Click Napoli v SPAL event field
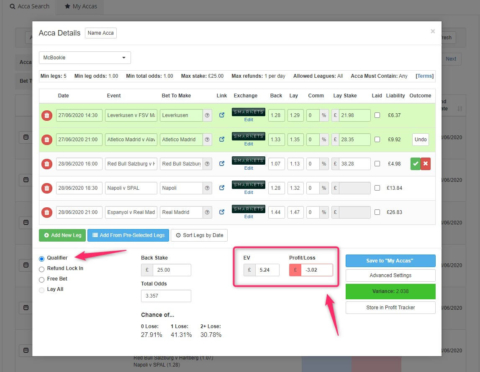Screen dimensions: 480x372 tap(131, 188)
